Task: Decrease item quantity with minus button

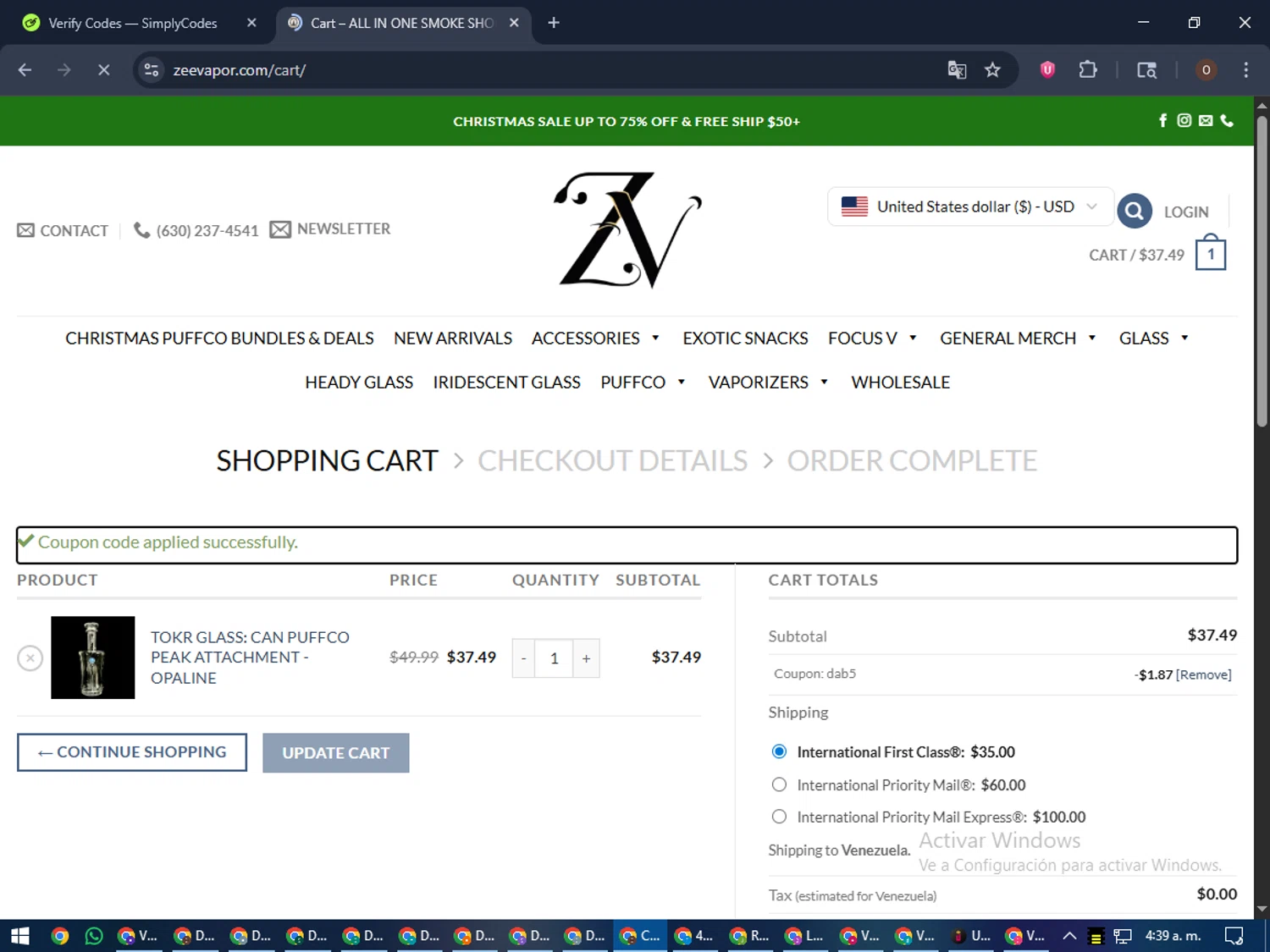Action: (x=524, y=658)
